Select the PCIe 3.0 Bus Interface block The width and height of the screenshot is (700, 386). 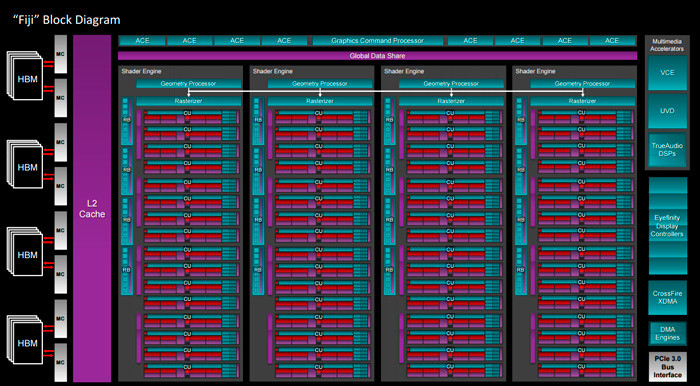(667, 366)
